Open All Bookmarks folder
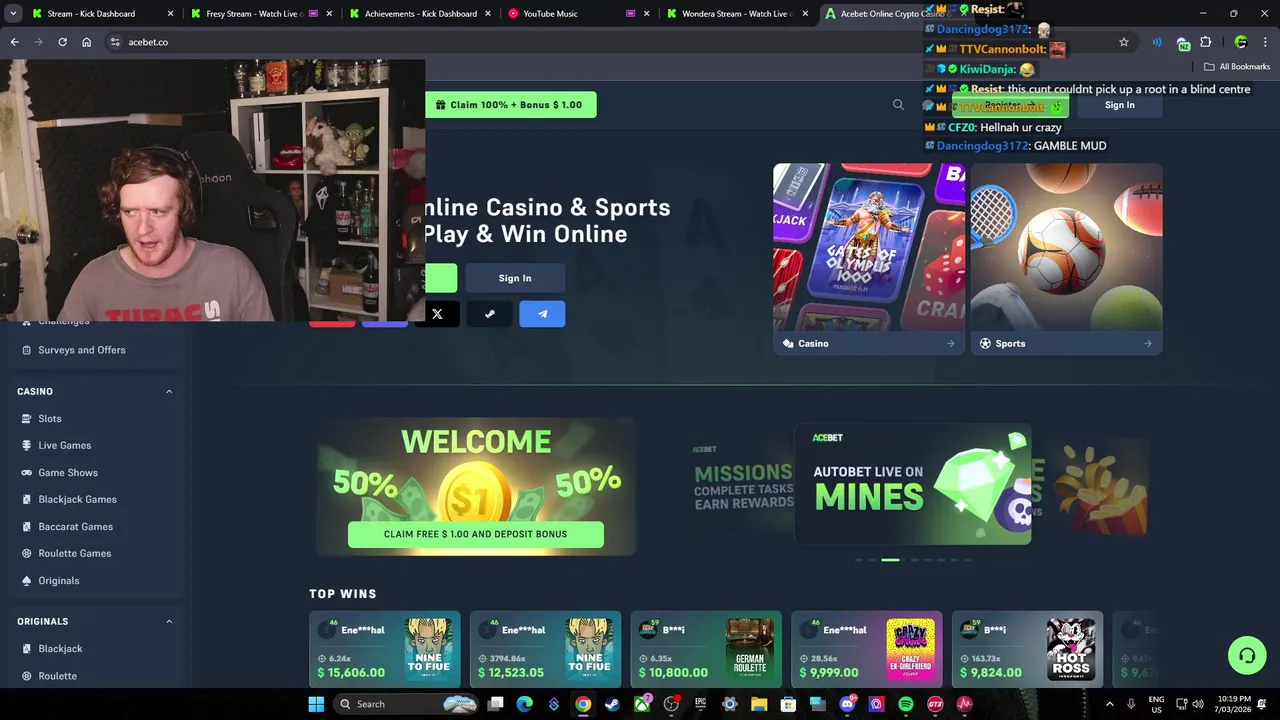 tap(1237, 67)
